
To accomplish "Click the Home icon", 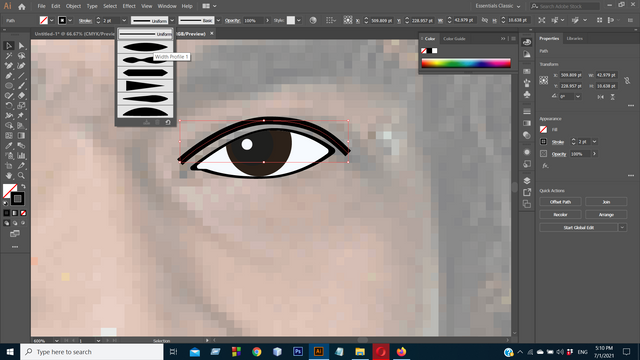I will [x=22, y=6].
